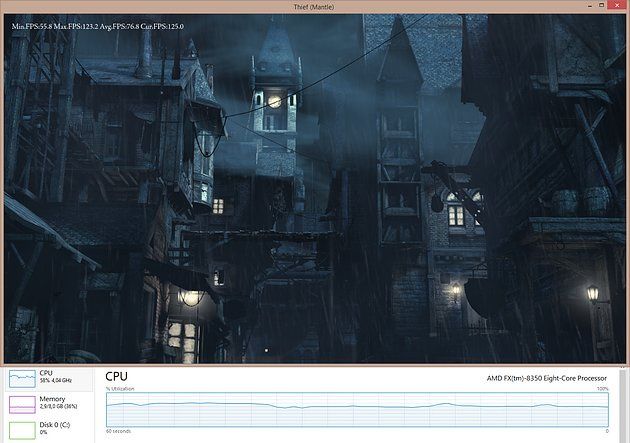The image size is (630, 443).
Task: Click the Task Manager vertical scrollbar
Action: point(623,406)
